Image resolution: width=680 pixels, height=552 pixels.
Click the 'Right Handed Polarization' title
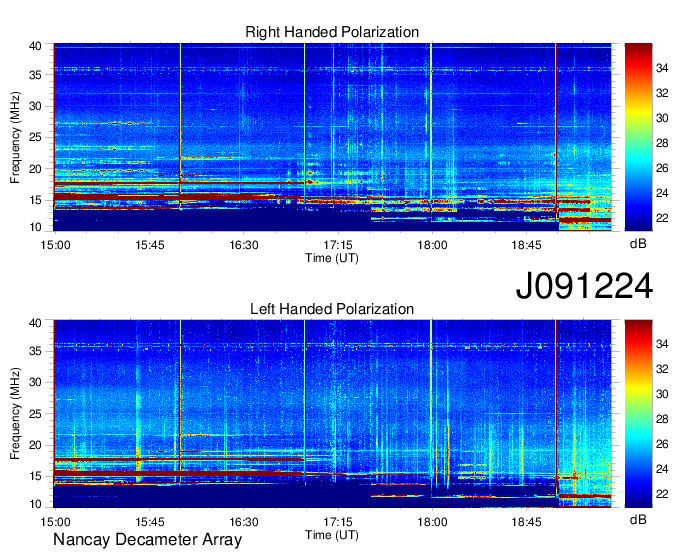332,32
